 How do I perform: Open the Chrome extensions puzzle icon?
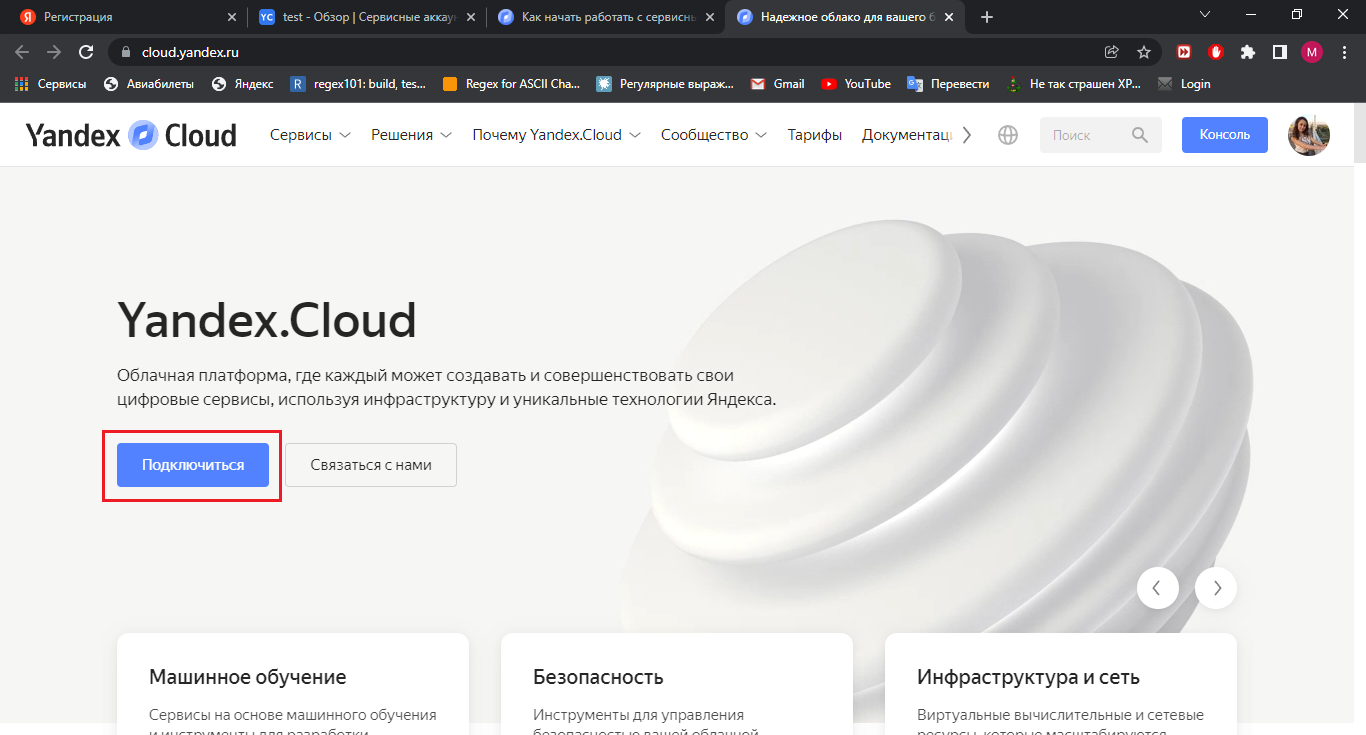1247,52
